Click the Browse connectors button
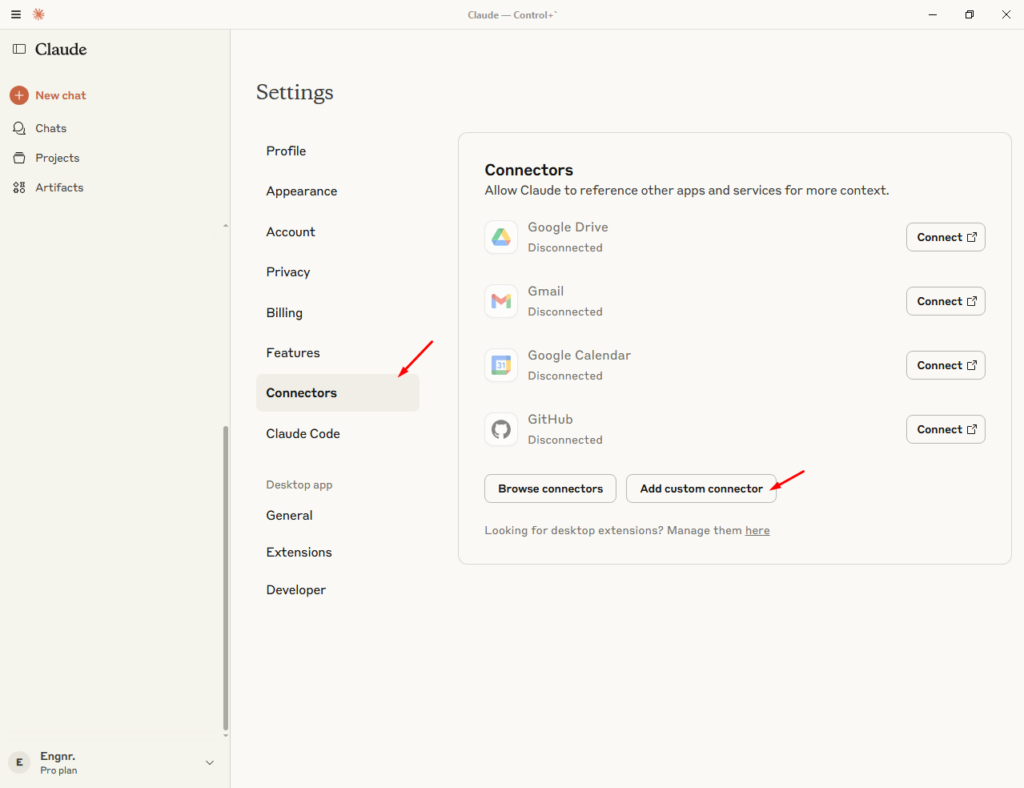The height and width of the screenshot is (788, 1024). click(551, 488)
